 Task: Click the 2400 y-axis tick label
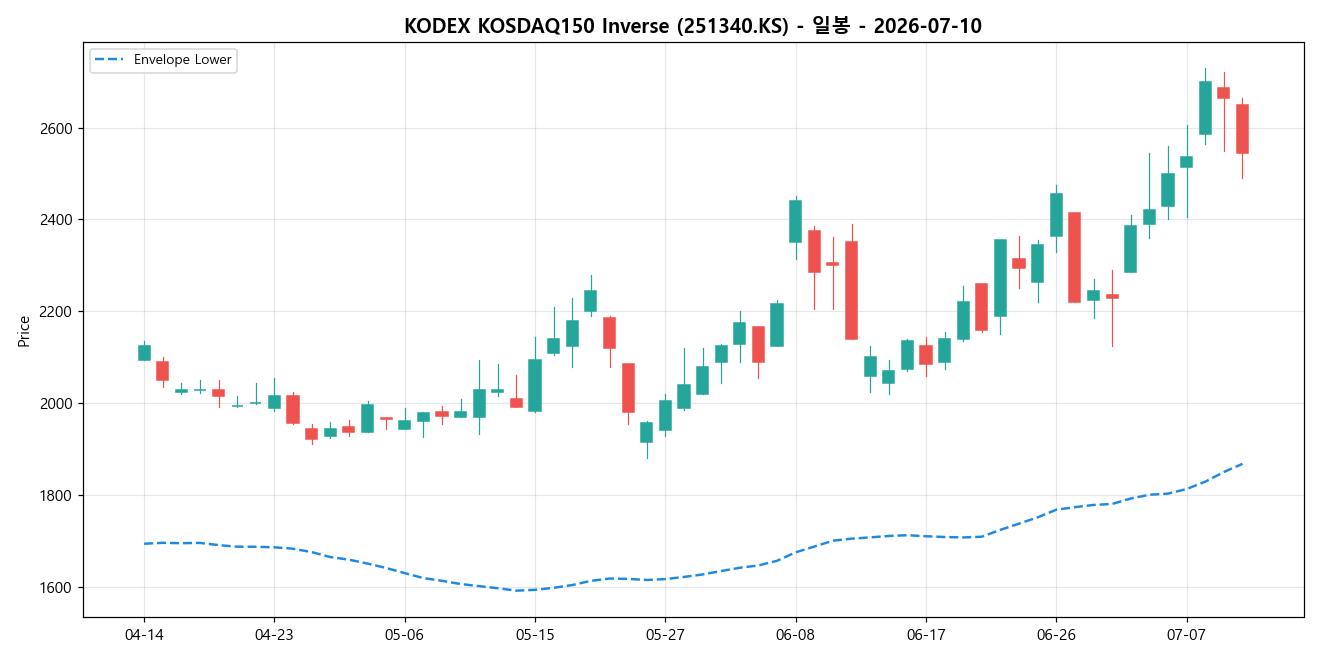click(x=57, y=220)
